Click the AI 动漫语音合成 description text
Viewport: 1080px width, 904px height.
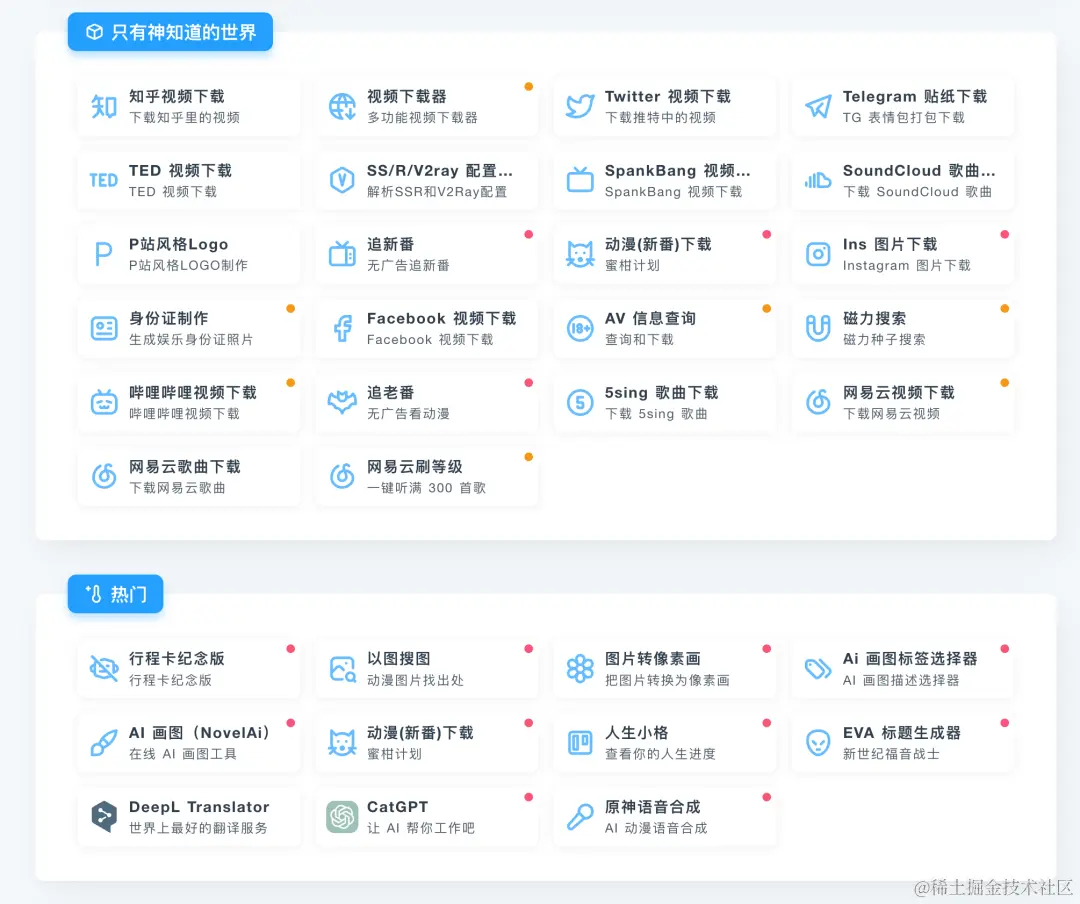point(656,828)
